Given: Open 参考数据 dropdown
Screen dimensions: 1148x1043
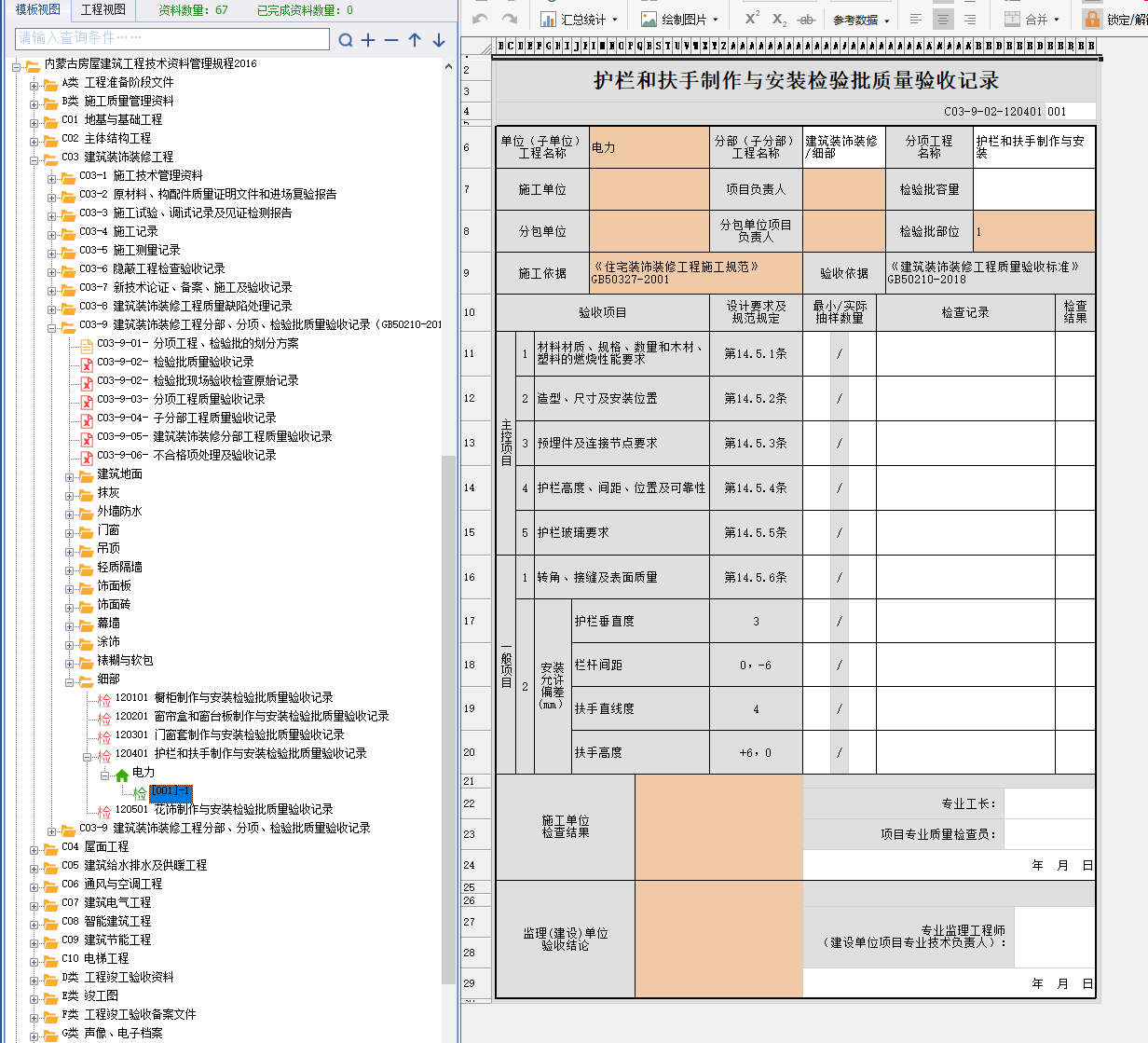Looking at the screenshot, I should tap(861, 20).
